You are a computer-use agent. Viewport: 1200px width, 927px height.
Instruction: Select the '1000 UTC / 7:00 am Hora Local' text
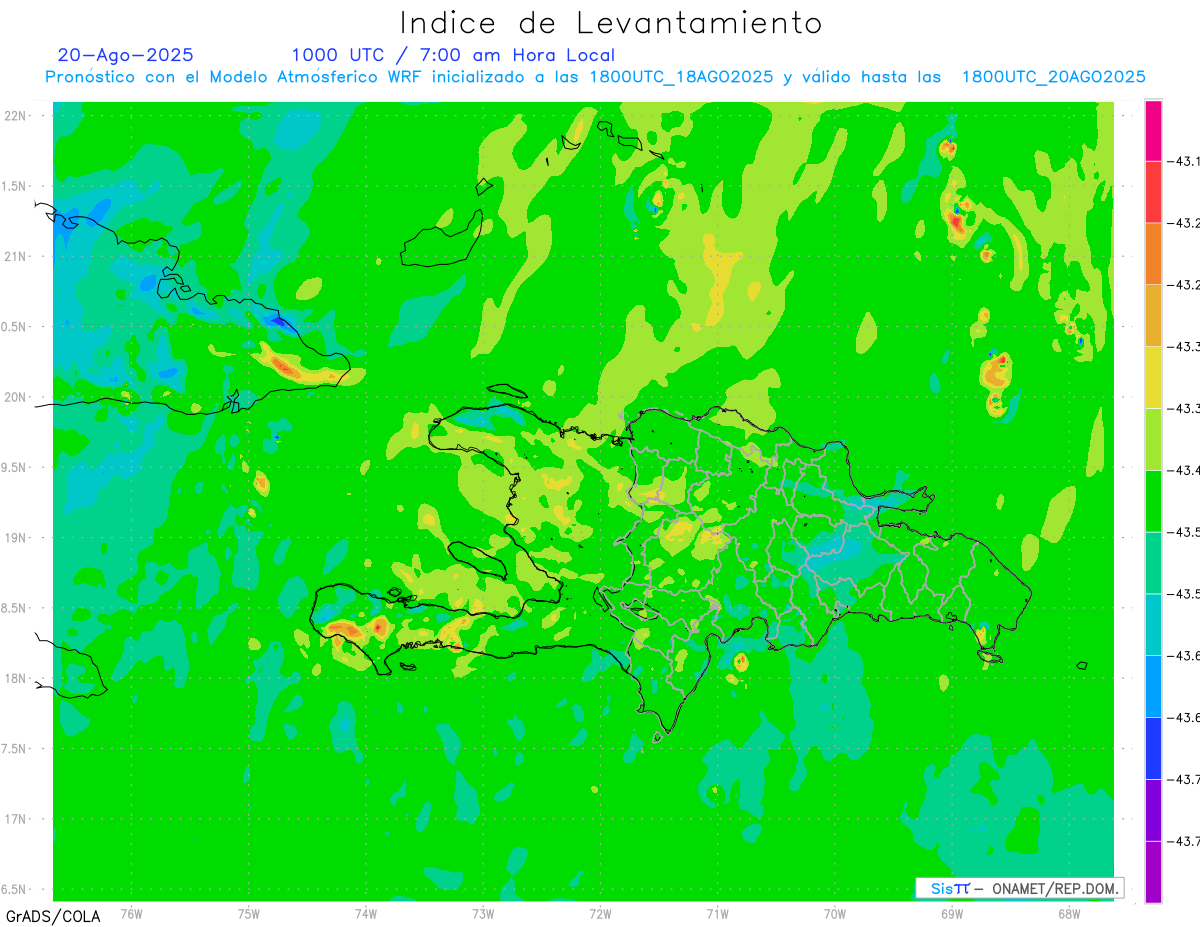click(453, 56)
